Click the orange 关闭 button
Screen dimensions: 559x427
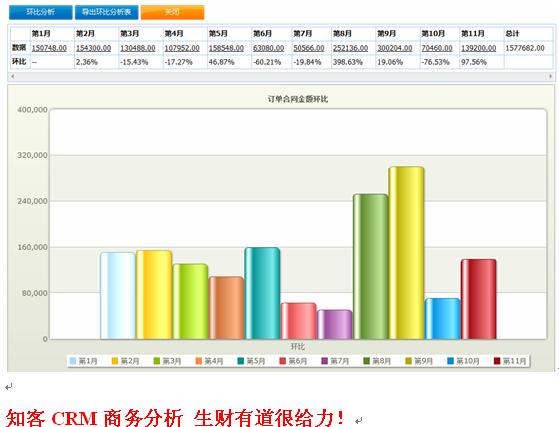coord(173,12)
